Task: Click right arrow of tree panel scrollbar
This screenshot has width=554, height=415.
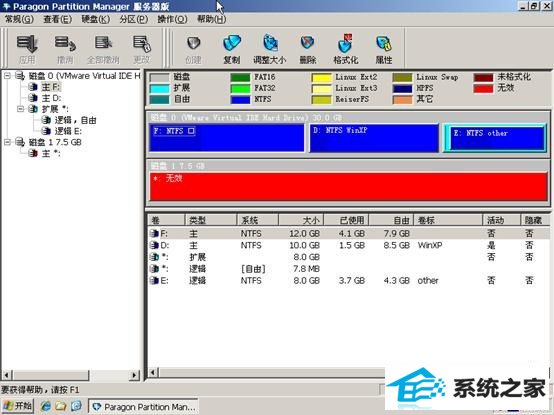Action: [x=134, y=375]
